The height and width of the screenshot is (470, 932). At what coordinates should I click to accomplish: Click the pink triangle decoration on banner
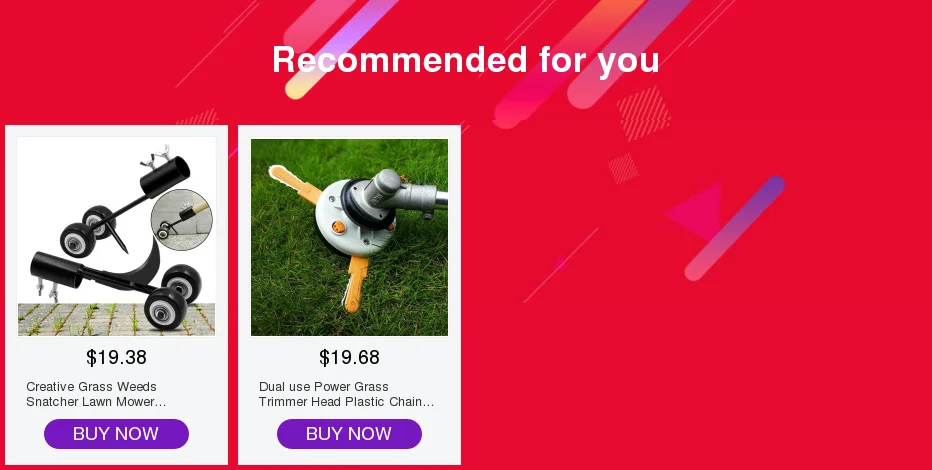[695, 210]
